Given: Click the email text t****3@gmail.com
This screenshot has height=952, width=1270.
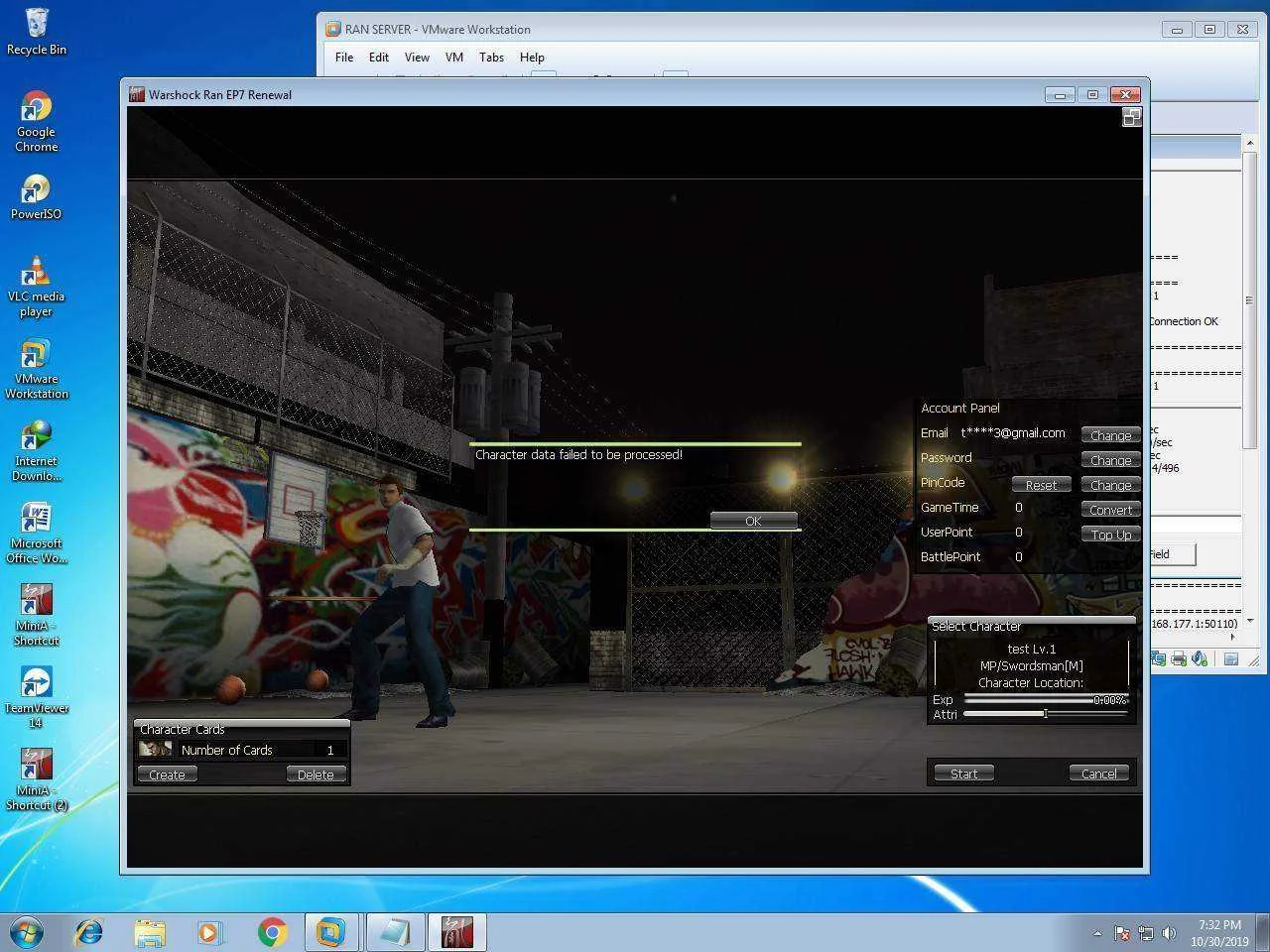Looking at the screenshot, I should [x=1013, y=433].
